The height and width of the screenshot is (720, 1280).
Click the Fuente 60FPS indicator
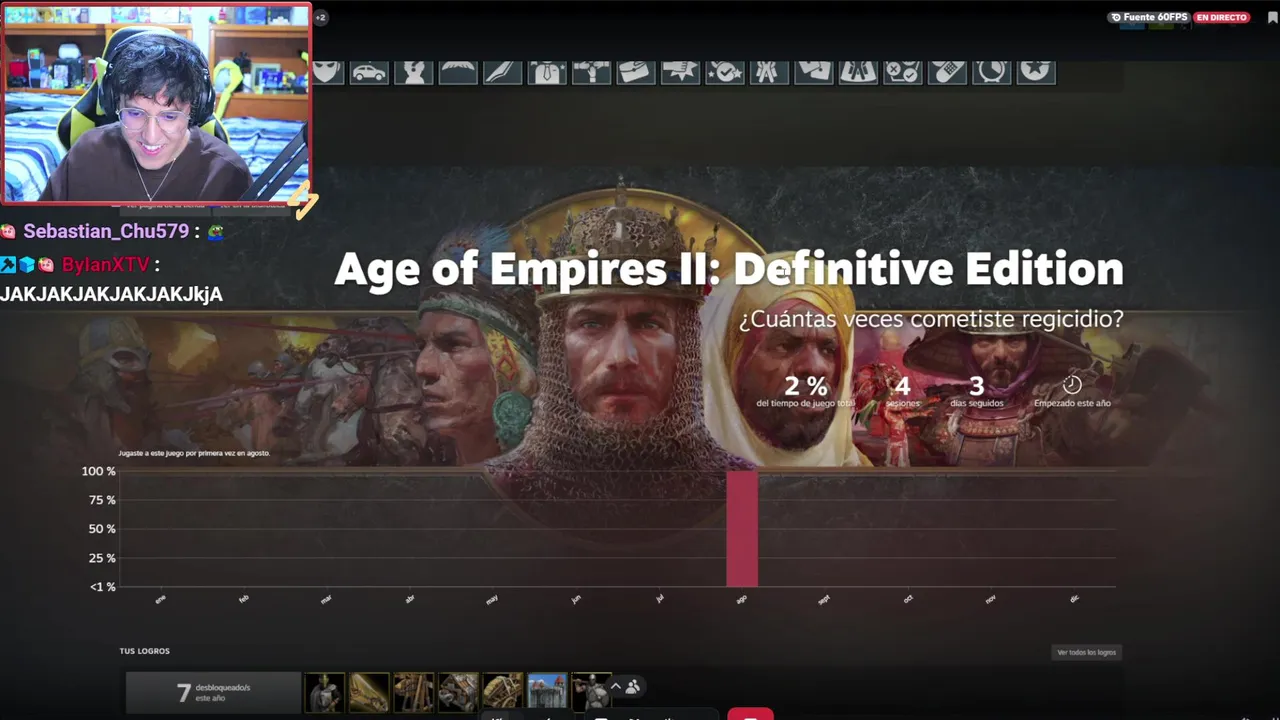tap(1149, 17)
